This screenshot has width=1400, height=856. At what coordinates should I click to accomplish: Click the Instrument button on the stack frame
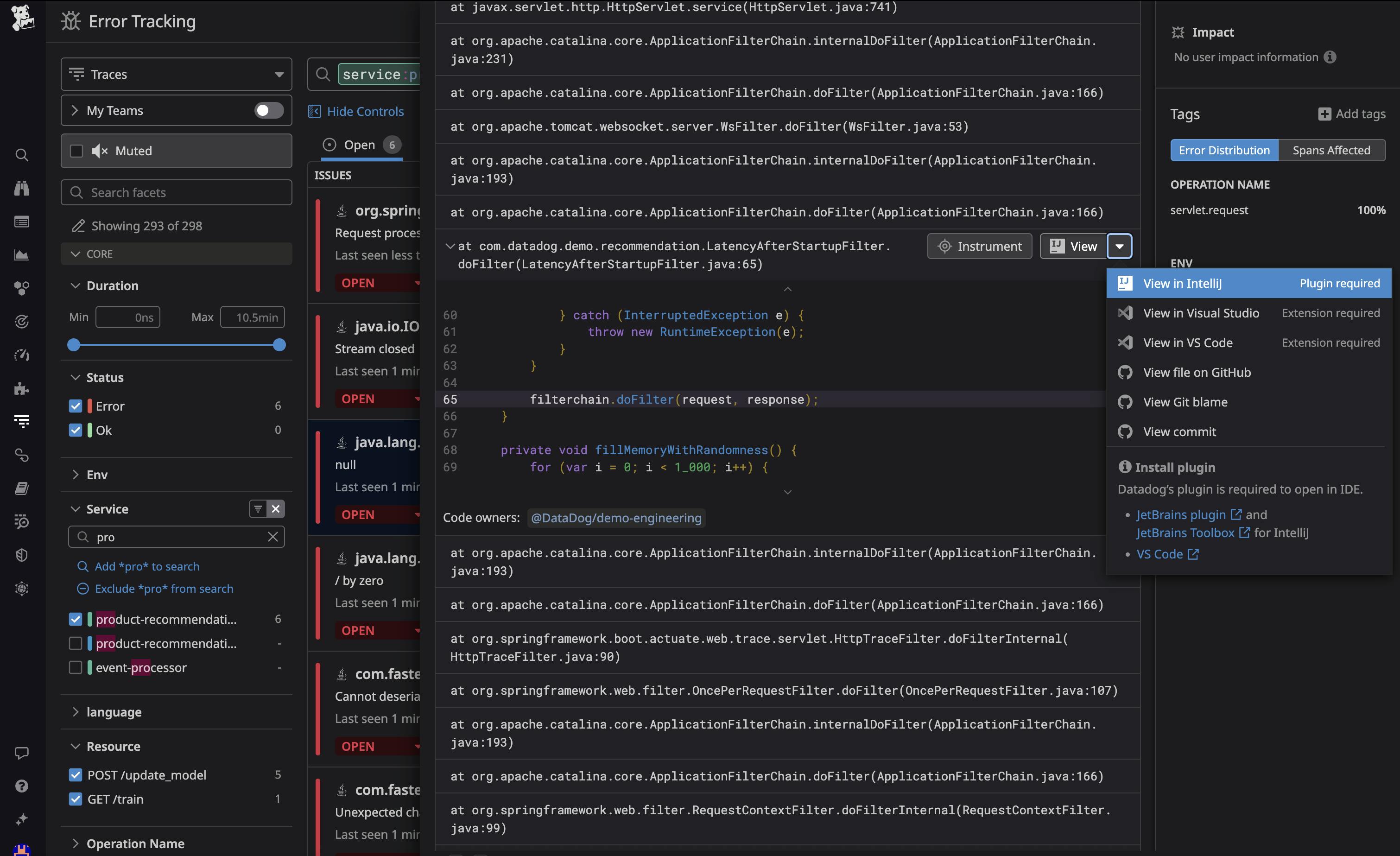click(x=979, y=246)
